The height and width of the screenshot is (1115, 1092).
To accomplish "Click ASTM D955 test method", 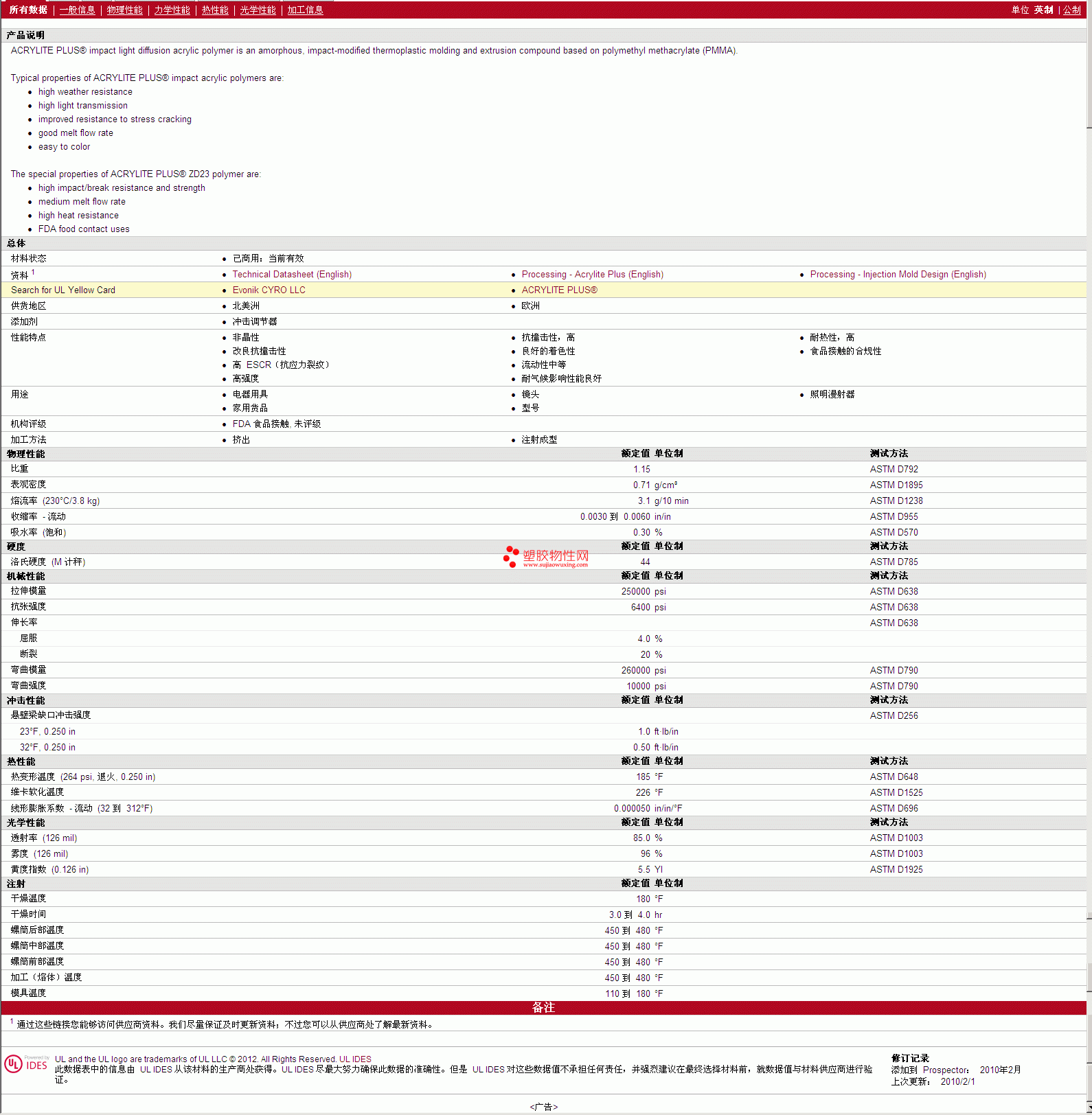I will (x=894, y=516).
